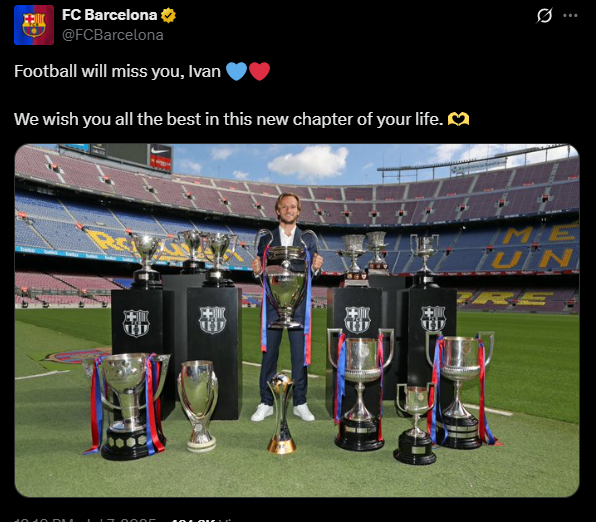The height and width of the screenshot is (522, 596).
Task: Open the attached stadium trophy photo
Action: pyautogui.click(x=297, y=320)
